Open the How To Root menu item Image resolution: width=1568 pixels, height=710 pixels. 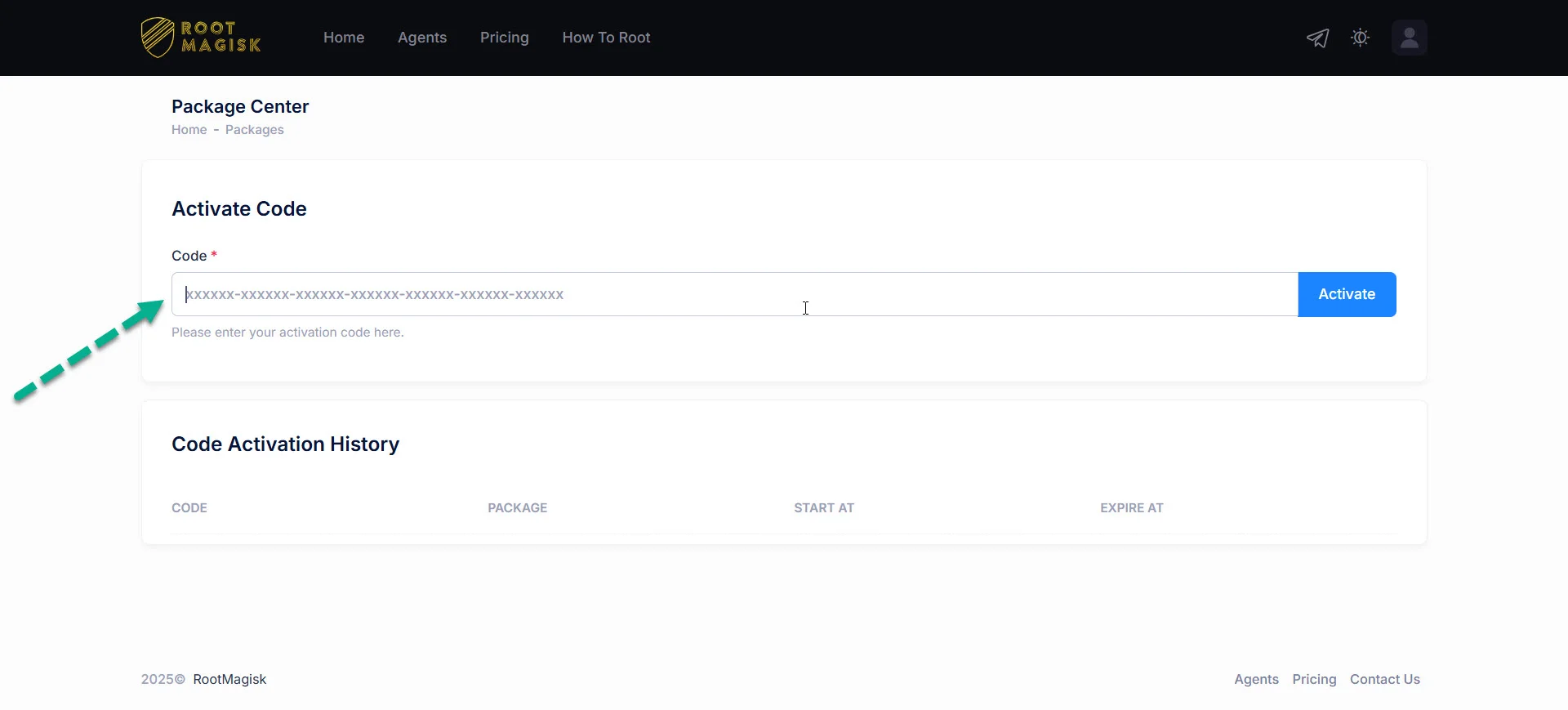pyautogui.click(x=606, y=38)
